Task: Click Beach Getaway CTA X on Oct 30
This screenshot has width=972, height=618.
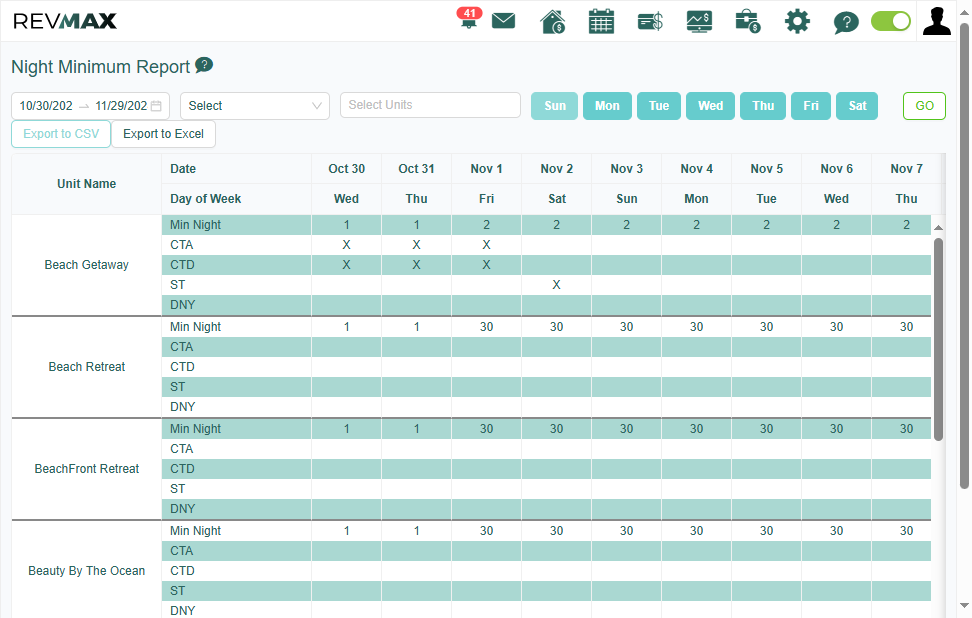Action: (347, 245)
